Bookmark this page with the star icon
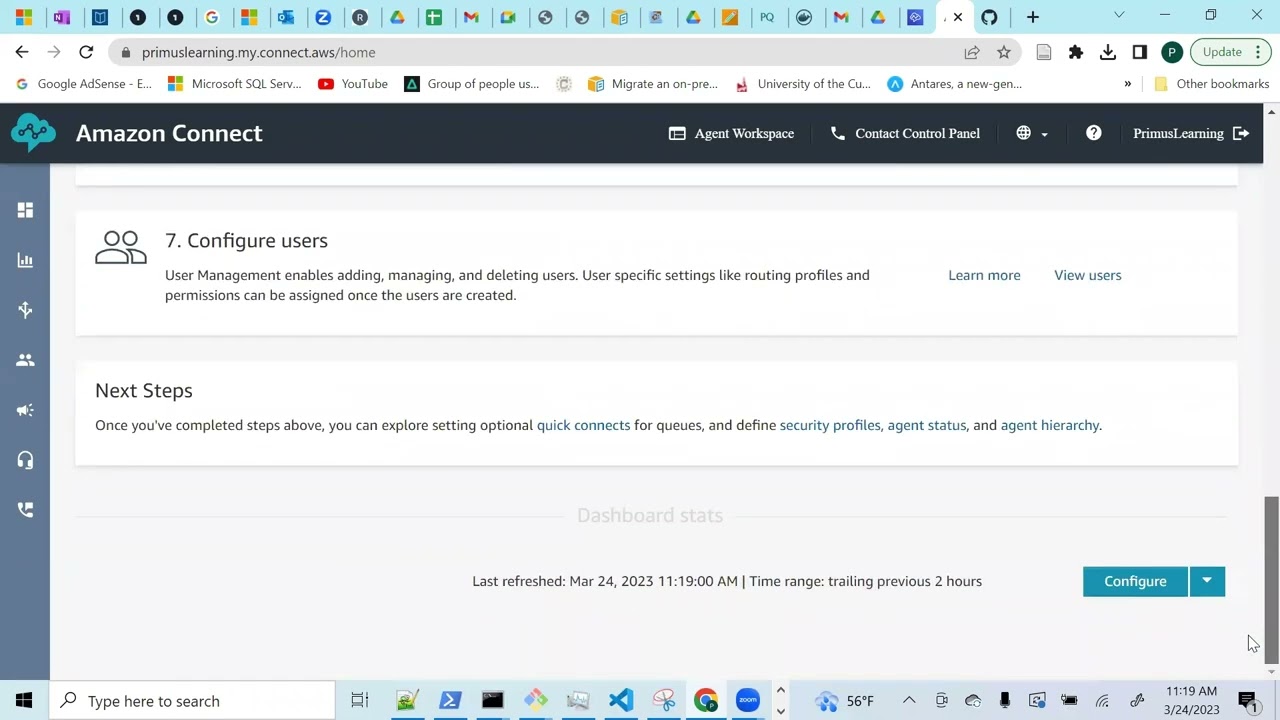The image size is (1280, 720). tap(1004, 52)
